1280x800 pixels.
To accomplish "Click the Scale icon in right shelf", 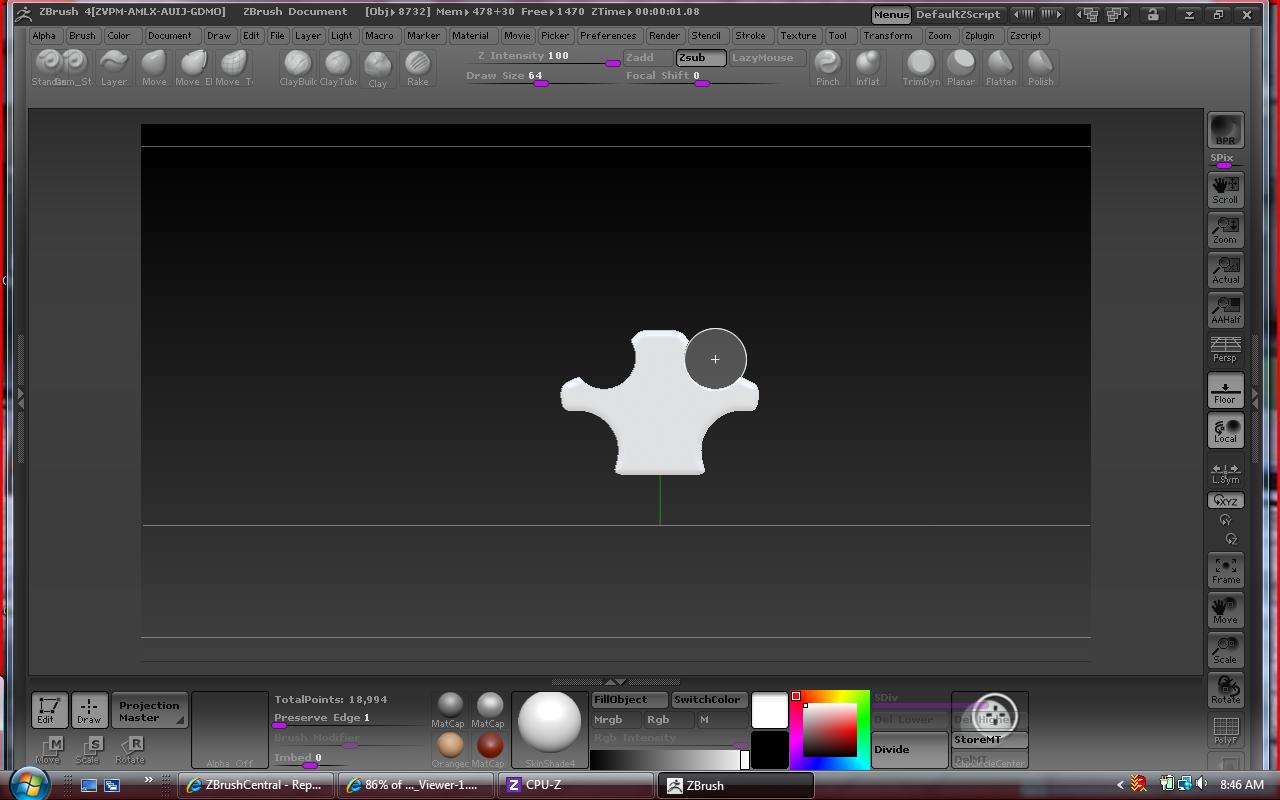I will (1226, 650).
